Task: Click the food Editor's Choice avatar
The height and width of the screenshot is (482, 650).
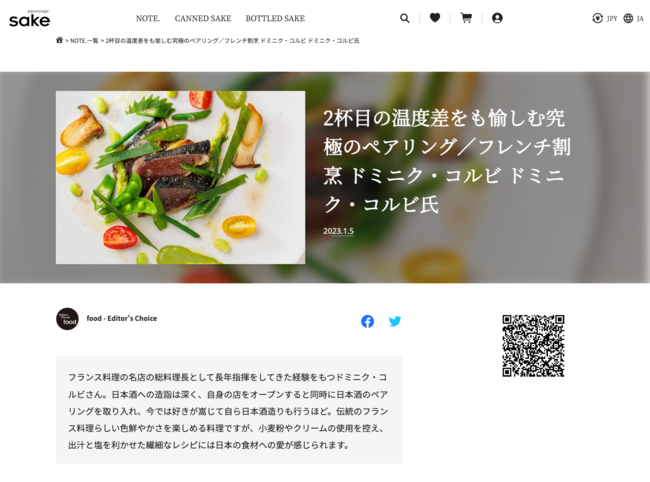Action: pyautogui.click(x=67, y=319)
